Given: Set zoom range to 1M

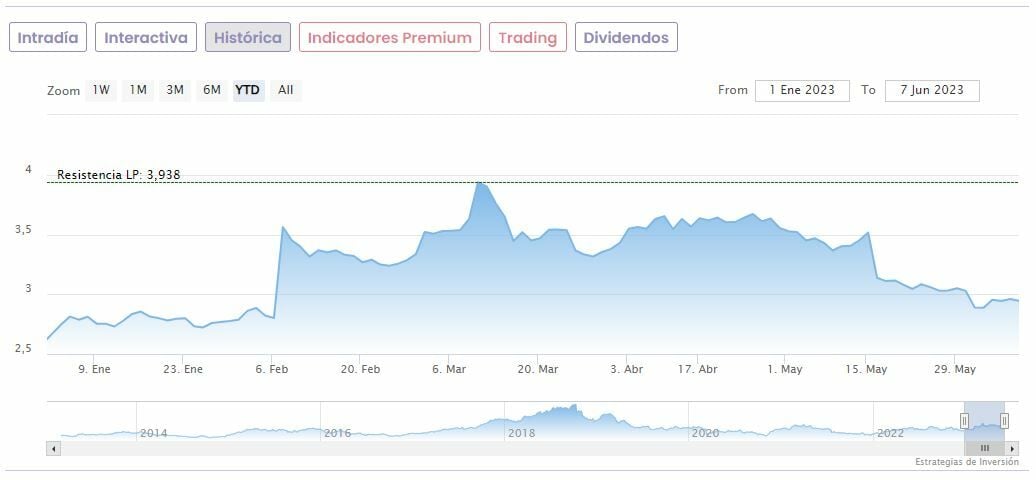Looking at the screenshot, I should [x=138, y=90].
